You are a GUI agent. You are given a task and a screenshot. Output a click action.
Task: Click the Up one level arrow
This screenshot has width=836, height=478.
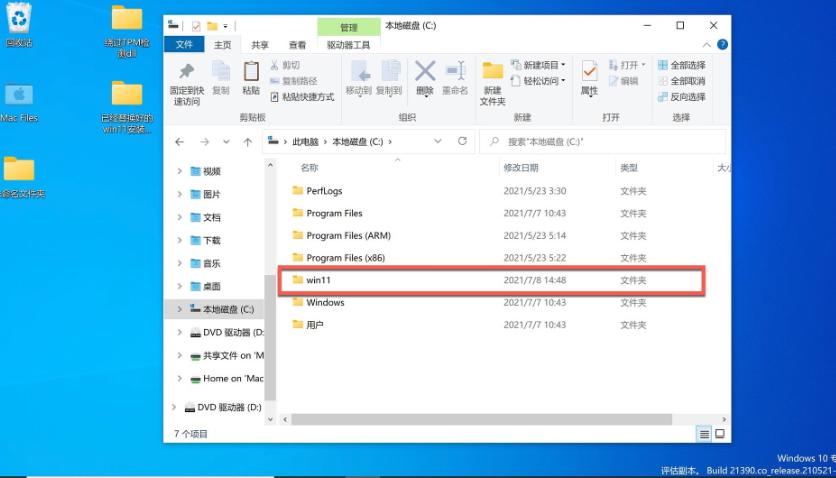pos(247,142)
